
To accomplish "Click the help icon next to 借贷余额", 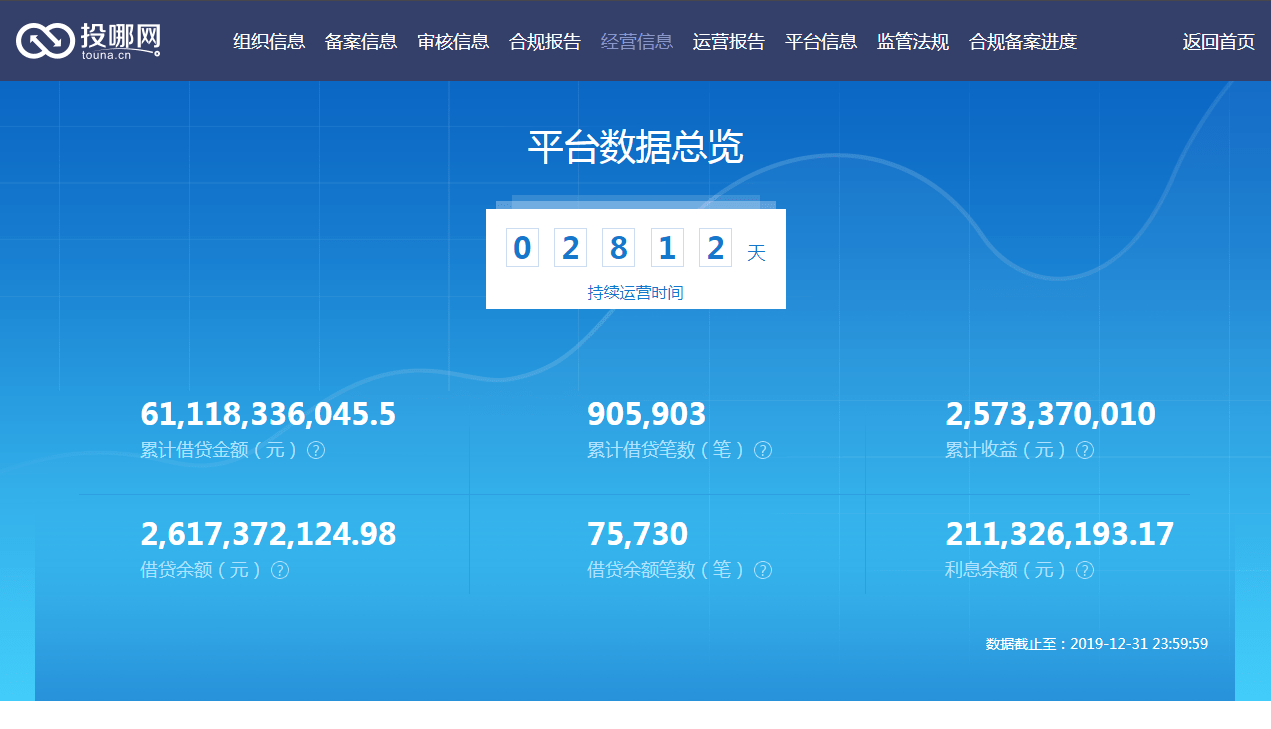I will [x=281, y=571].
